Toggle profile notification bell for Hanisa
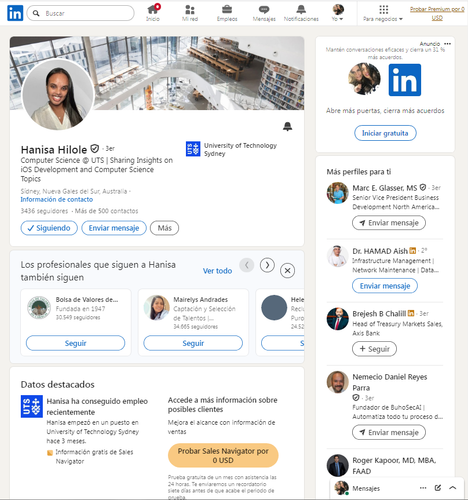This screenshot has height=500, width=468. (287, 126)
